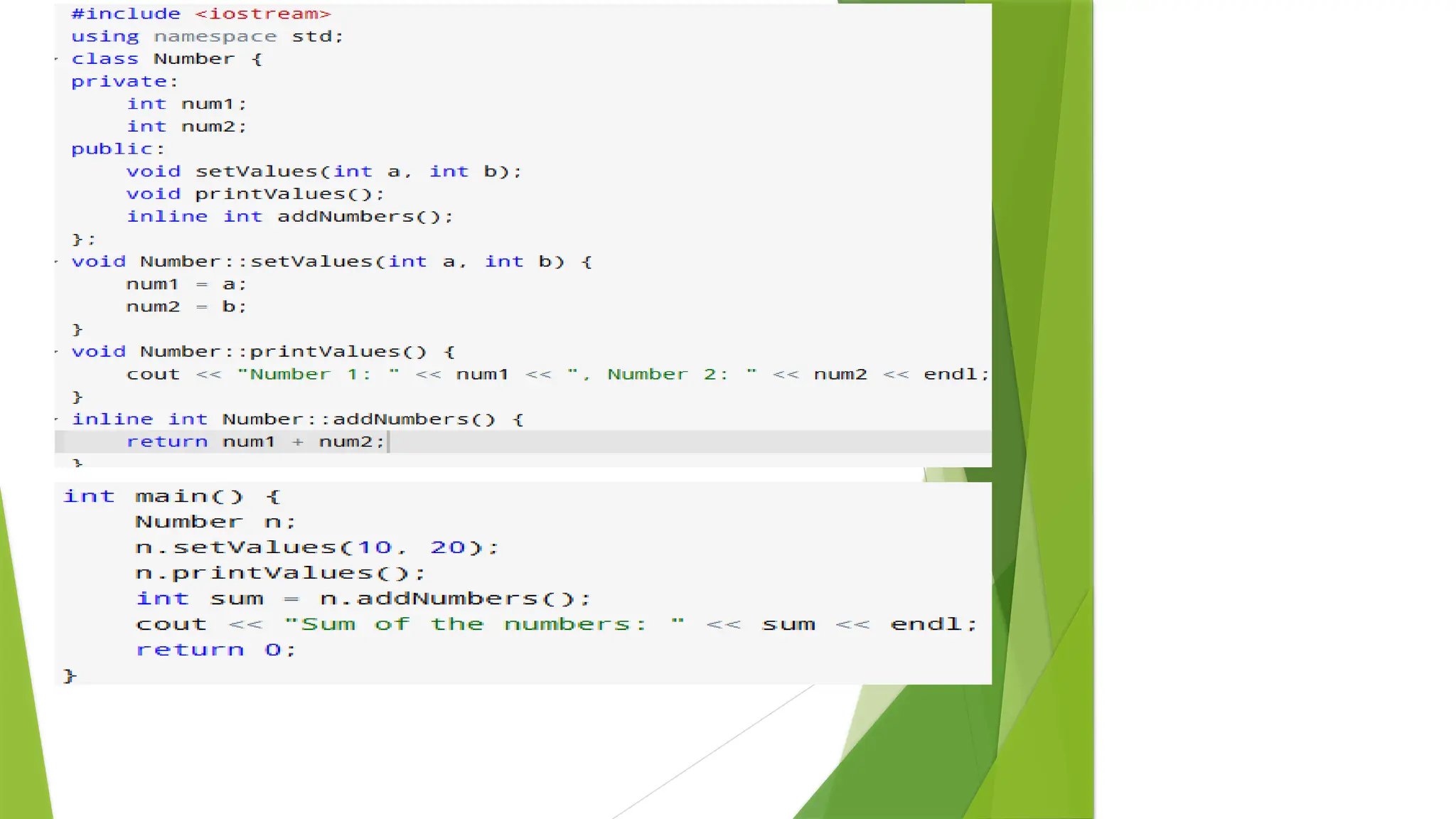This screenshot has height=819, width=1456.
Task: Click the 'n.printValues();' call
Action: point(280,573)
